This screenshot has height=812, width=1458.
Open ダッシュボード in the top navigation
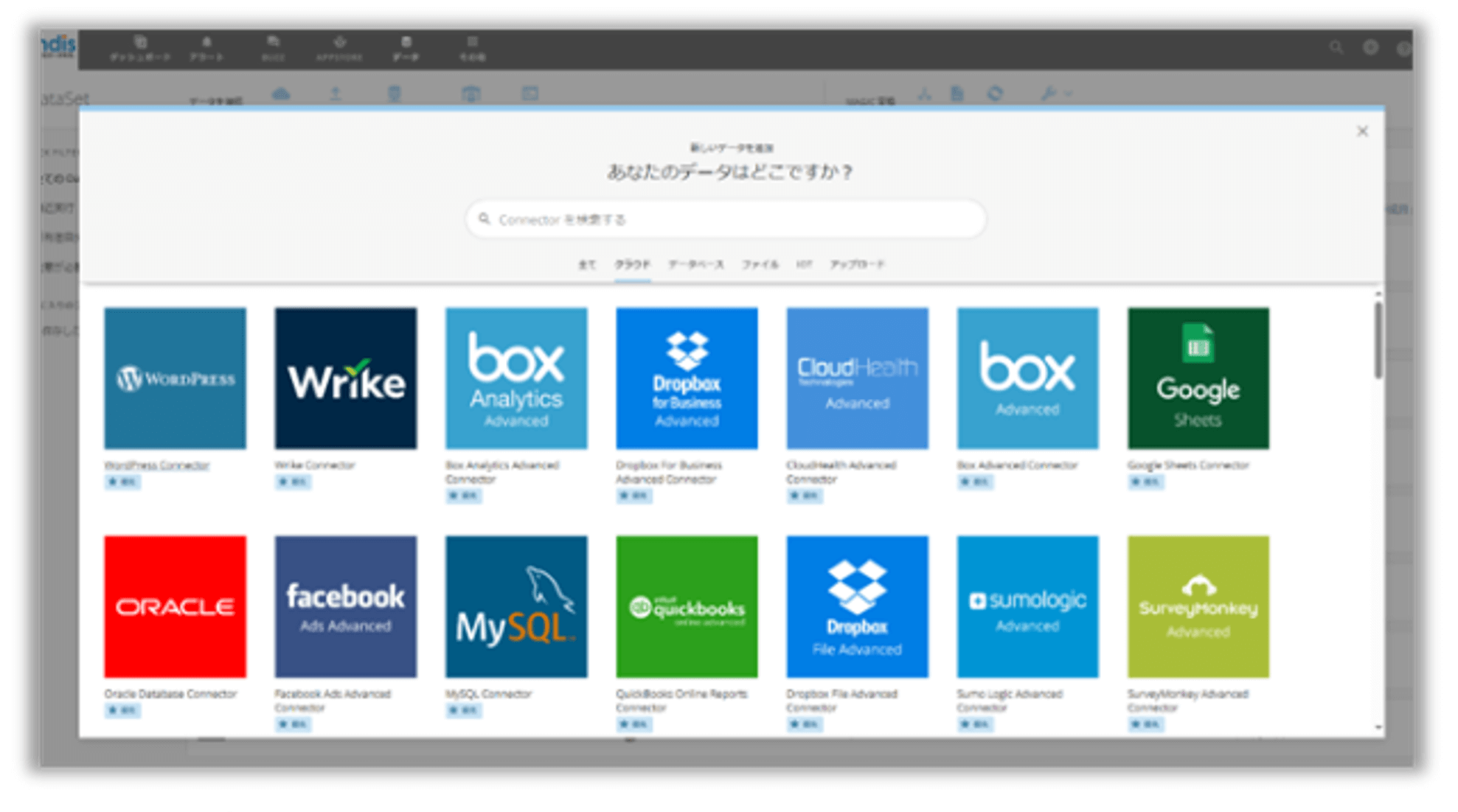[x=140, y=49]
